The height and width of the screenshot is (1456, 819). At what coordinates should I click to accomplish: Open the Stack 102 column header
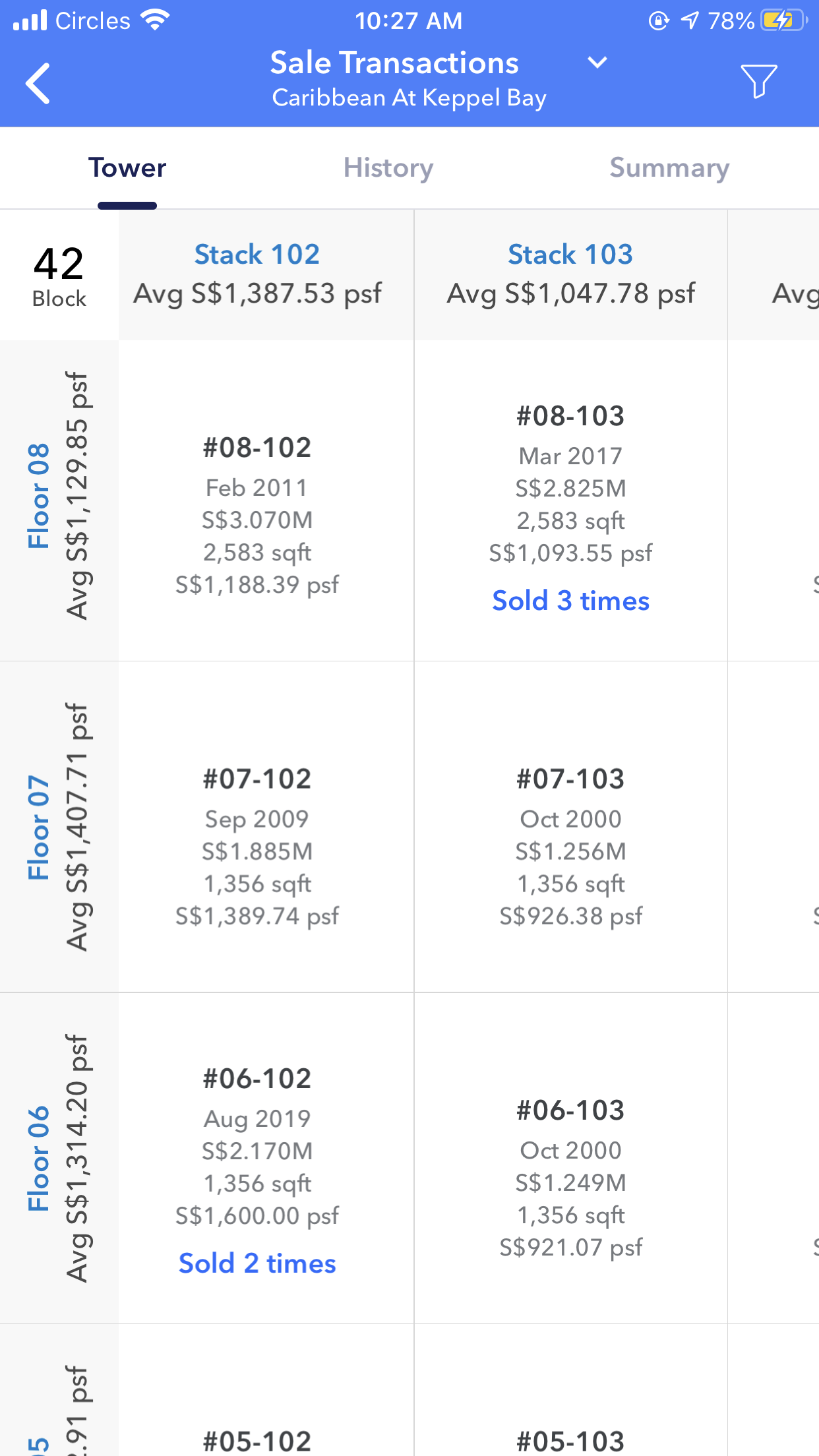tap(257, 255)
